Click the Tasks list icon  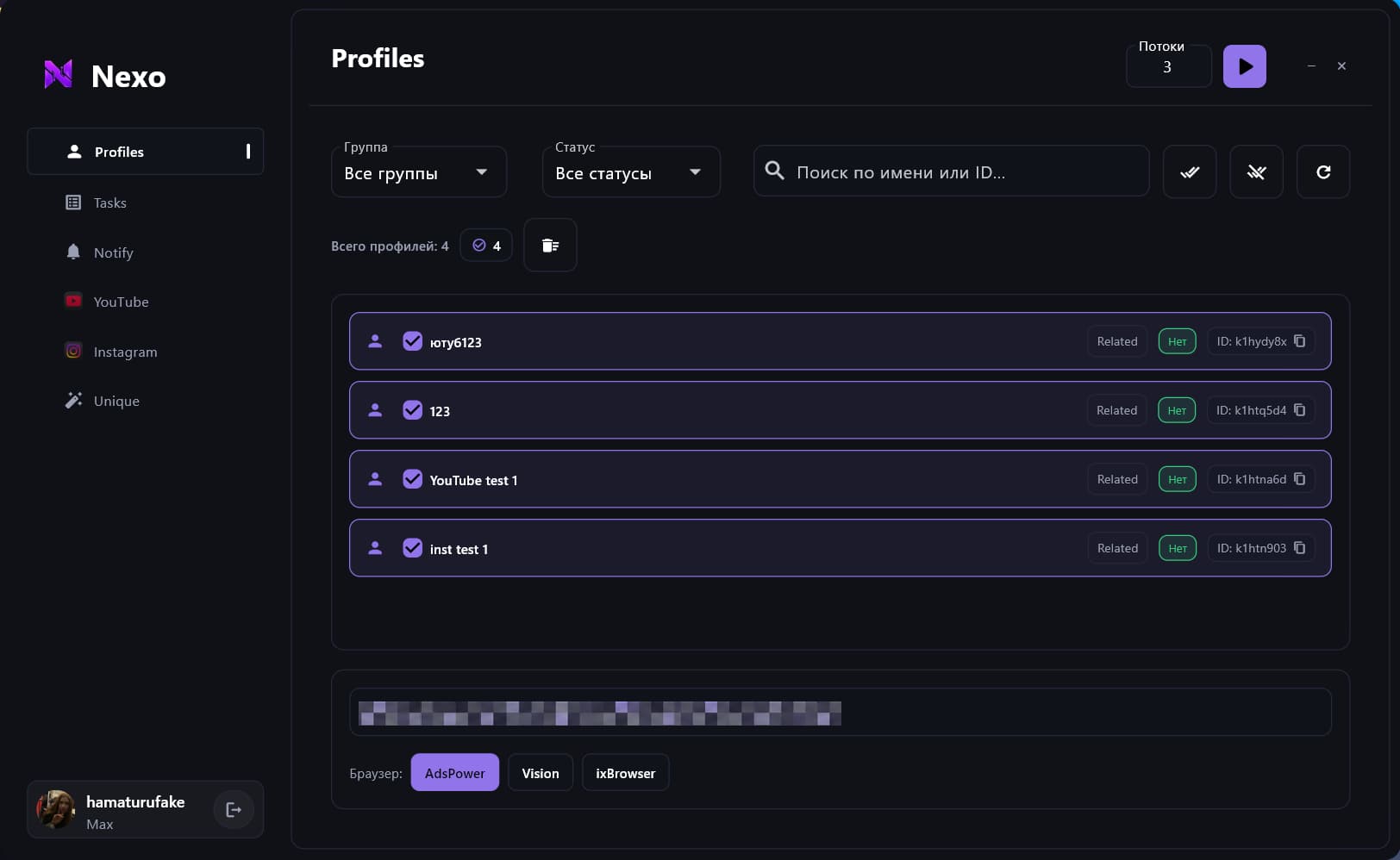(x=73, y=203)
